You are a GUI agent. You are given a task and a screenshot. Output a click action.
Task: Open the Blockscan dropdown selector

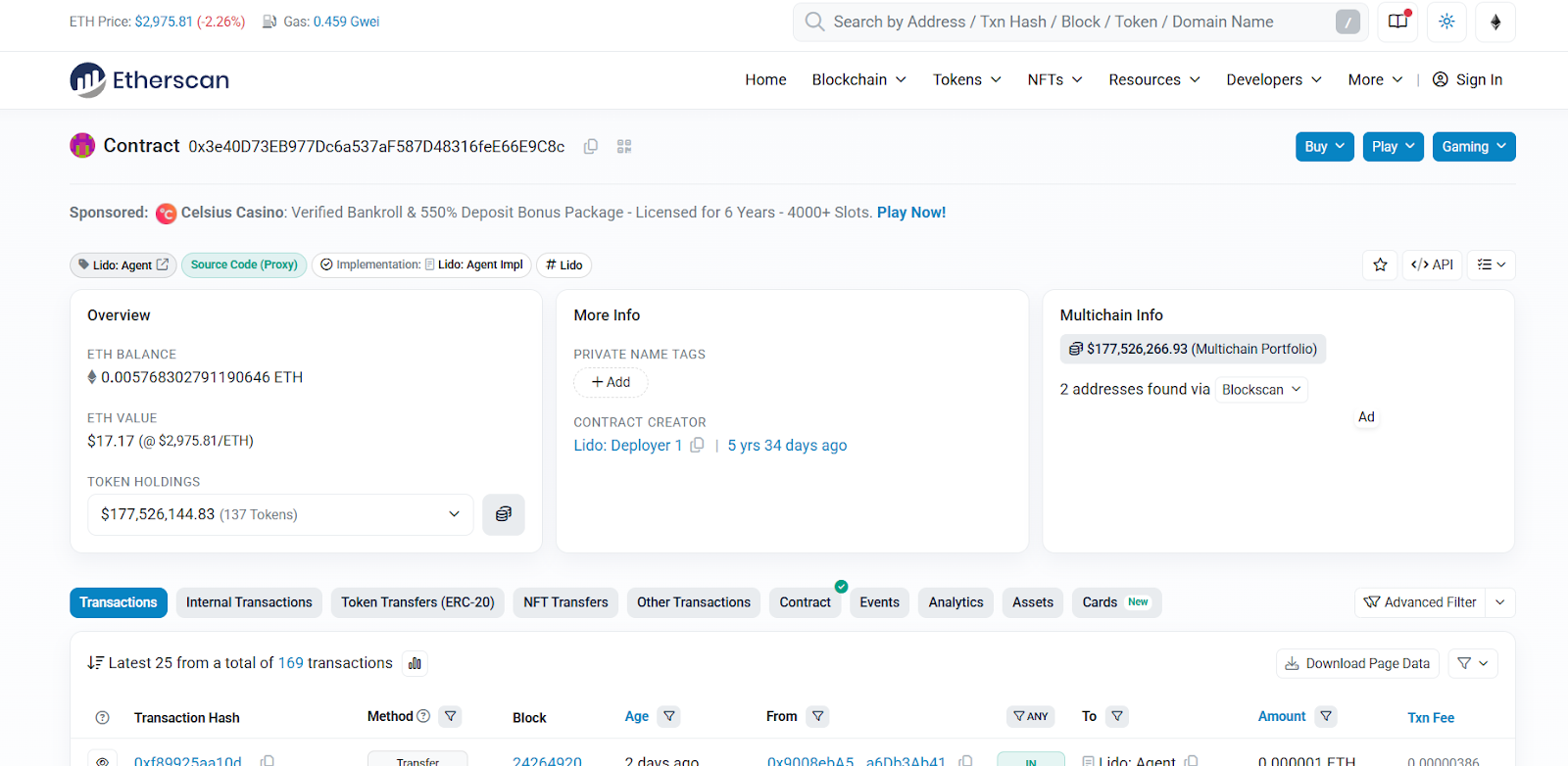[1261, 389]
